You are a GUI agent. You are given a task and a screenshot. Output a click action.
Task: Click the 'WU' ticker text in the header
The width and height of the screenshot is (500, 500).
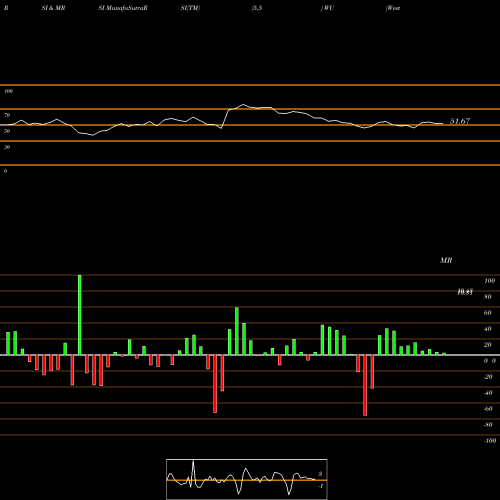pyautogui.click(x=329, y=8)
